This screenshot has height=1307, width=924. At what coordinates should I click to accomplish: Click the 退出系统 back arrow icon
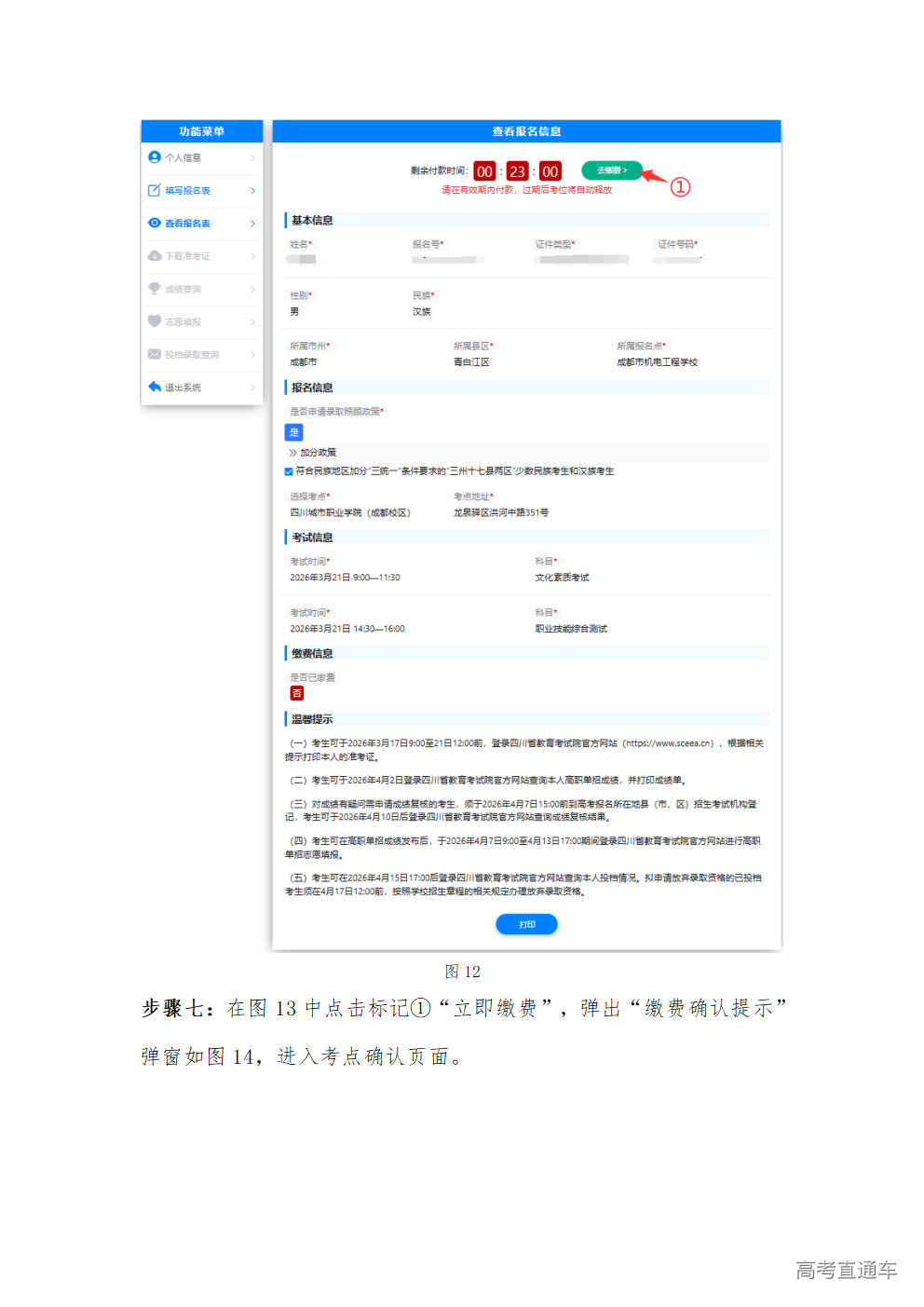point(155,388)
